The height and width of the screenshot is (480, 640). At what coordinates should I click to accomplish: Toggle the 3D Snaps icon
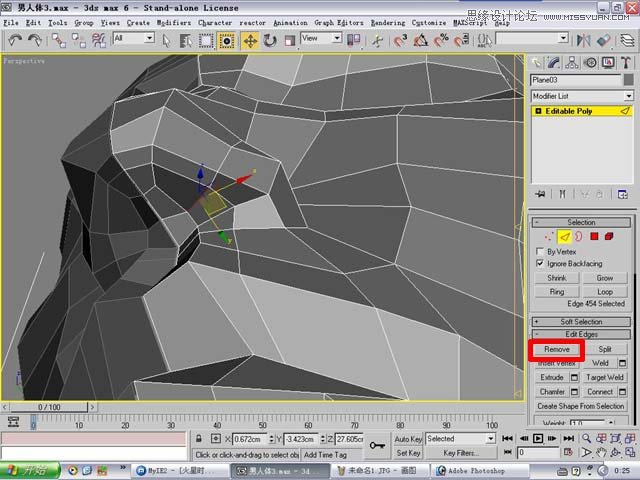point(400,40)
